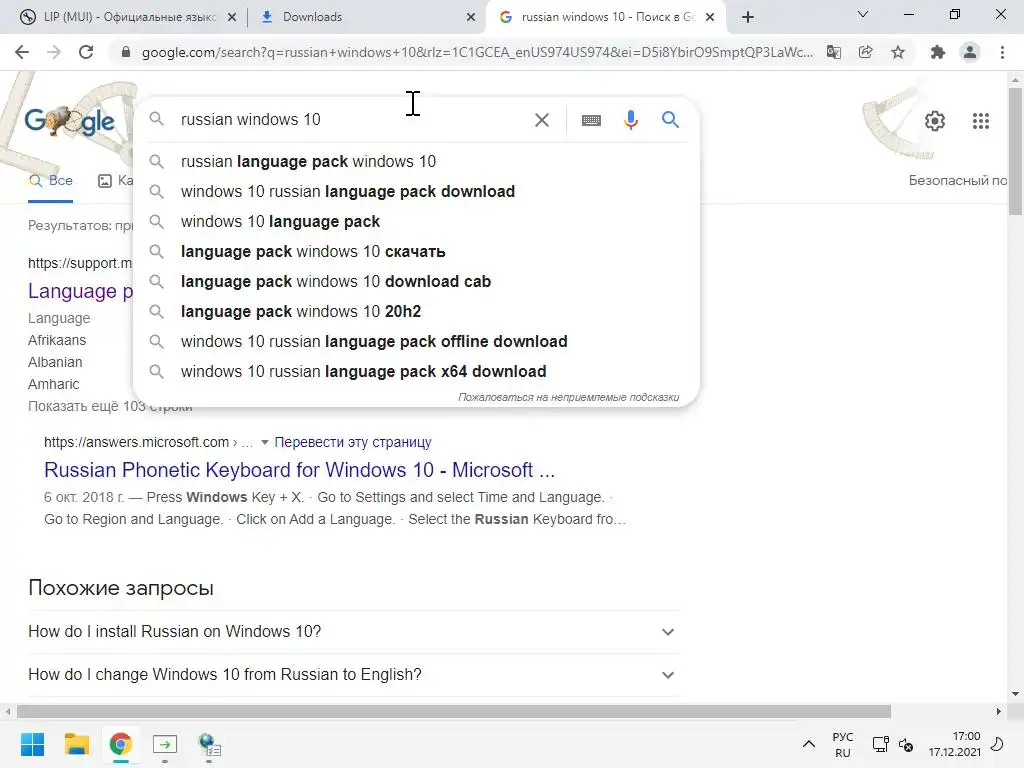This screenshot has width=1024, height=768.
Task: Open the moon notification icon in tray
Action: point(997,744)
